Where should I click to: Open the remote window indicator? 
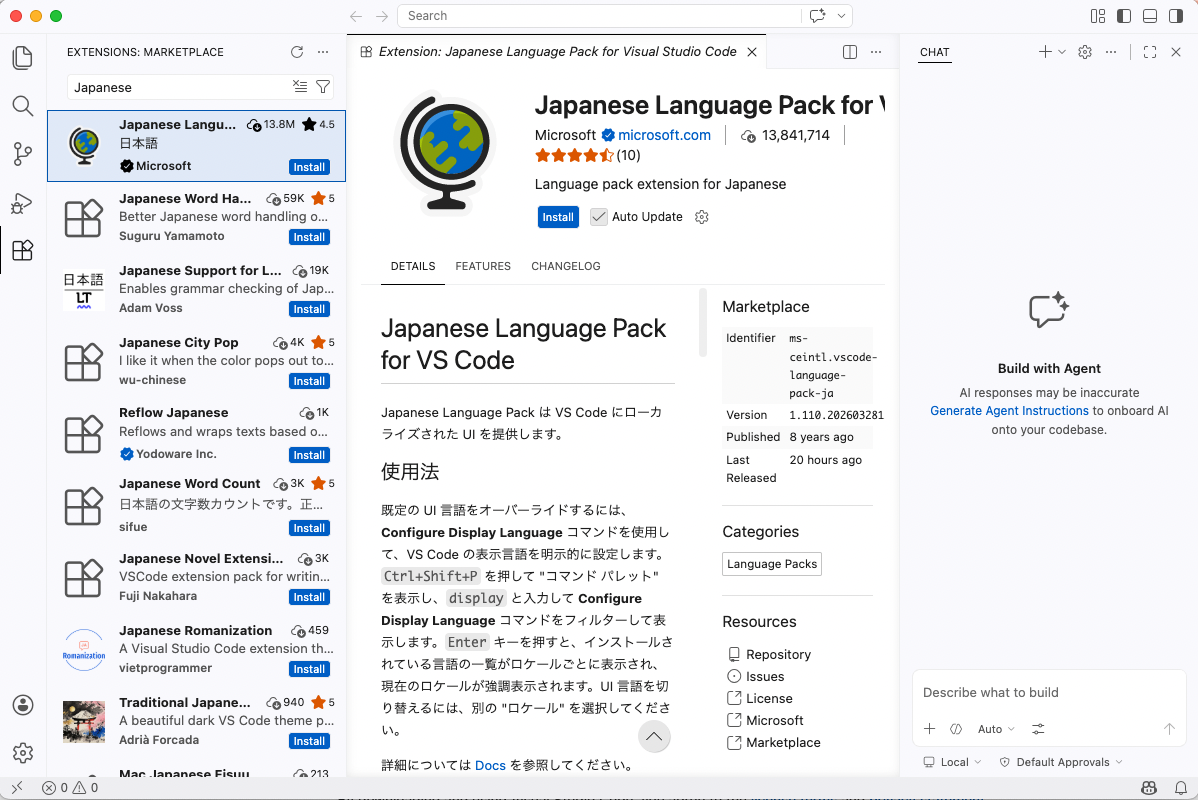(17, 788)
